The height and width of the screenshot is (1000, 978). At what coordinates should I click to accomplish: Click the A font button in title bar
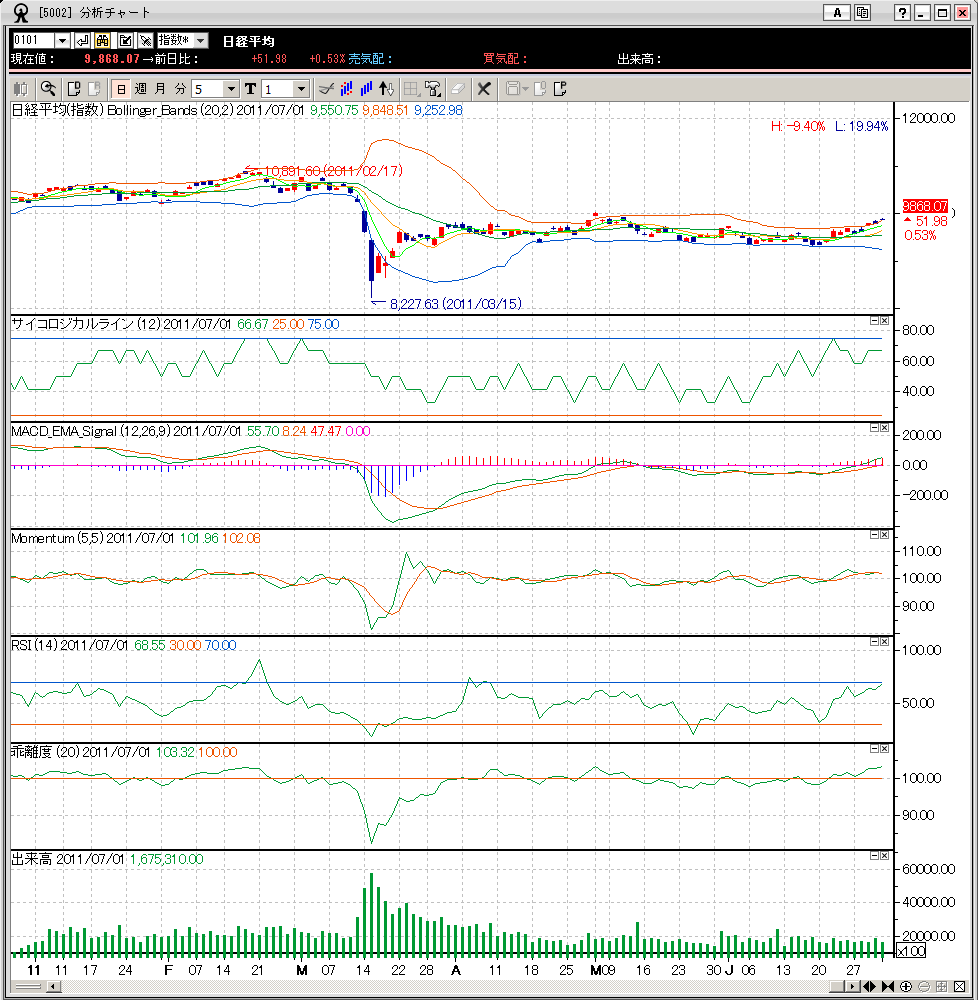point(836,12)
